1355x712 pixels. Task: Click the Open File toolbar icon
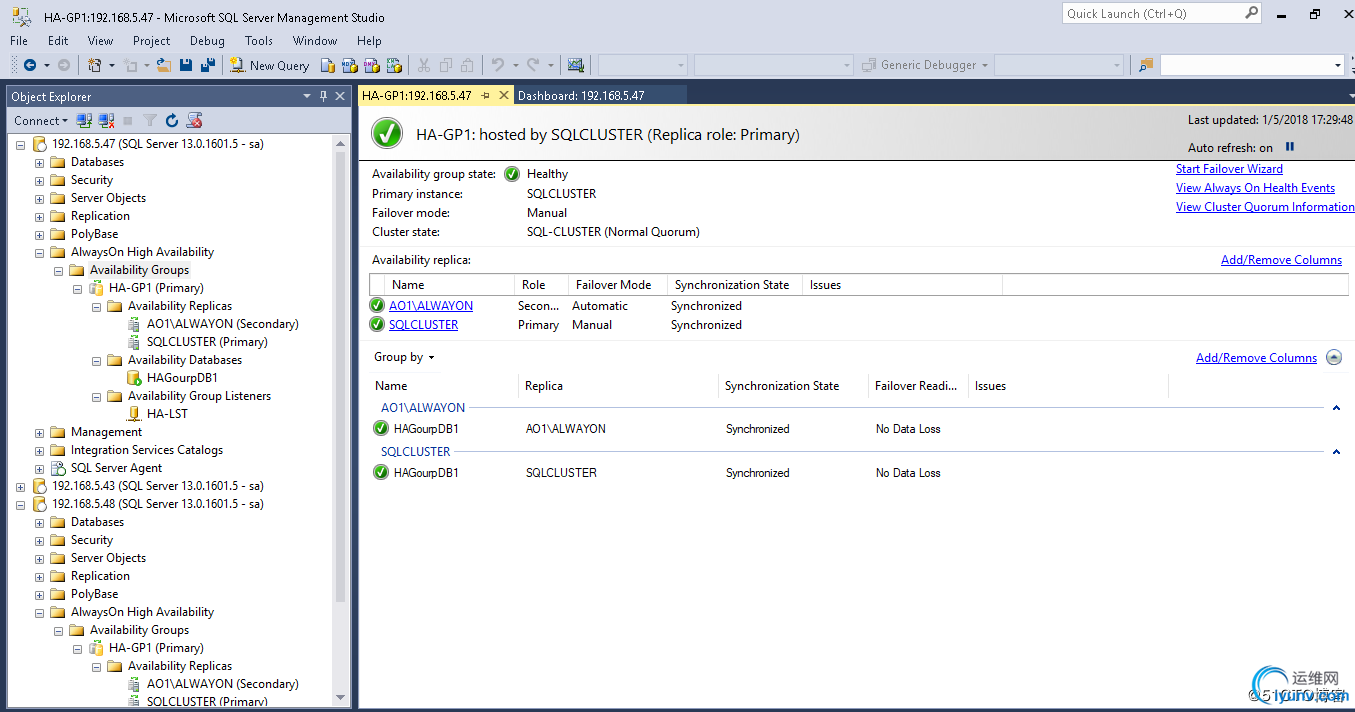pyautogui.click(x=161, y=65)
